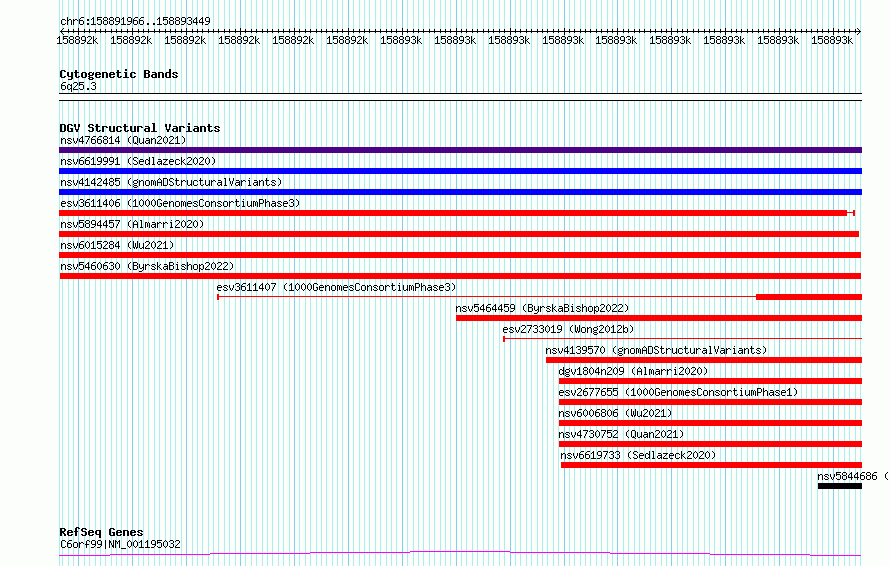Click the nsv5460630 (ByrskaBishop2022) label
Image resolution: width=890 pixels, height=566 pixels.
coord(147,266)
